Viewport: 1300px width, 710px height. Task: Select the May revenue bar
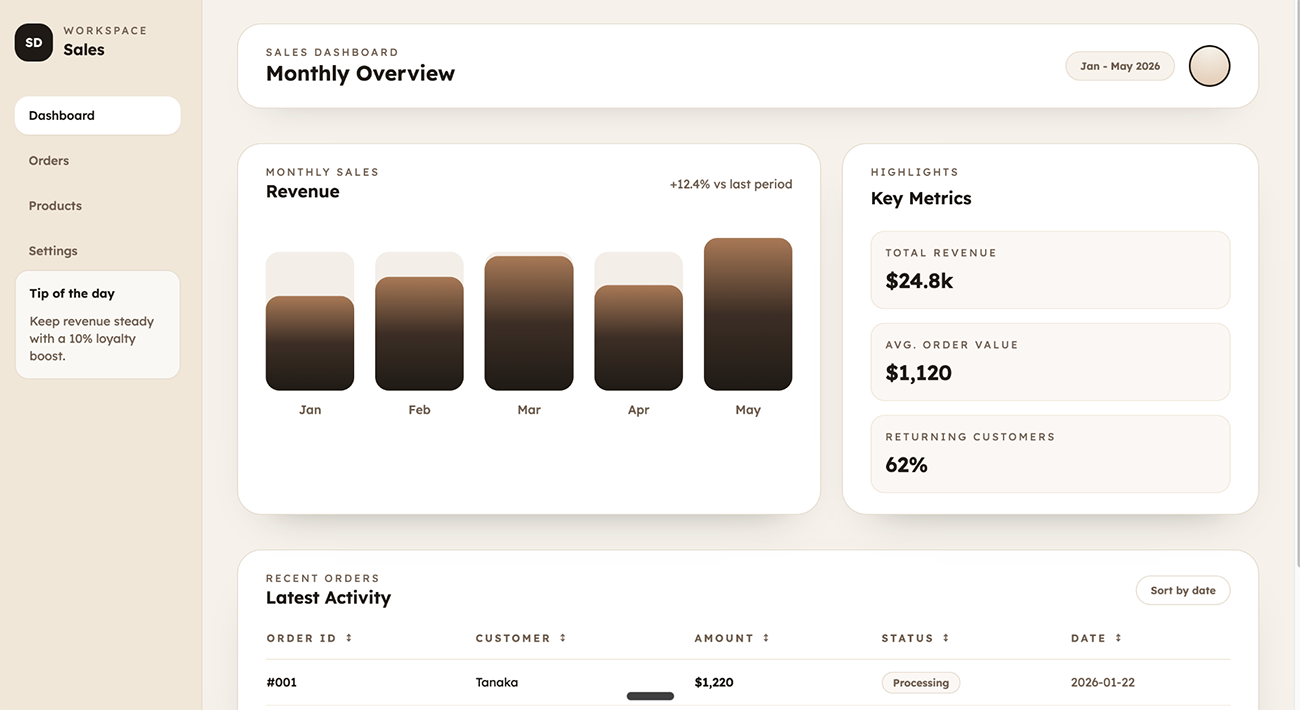[747, 314]
